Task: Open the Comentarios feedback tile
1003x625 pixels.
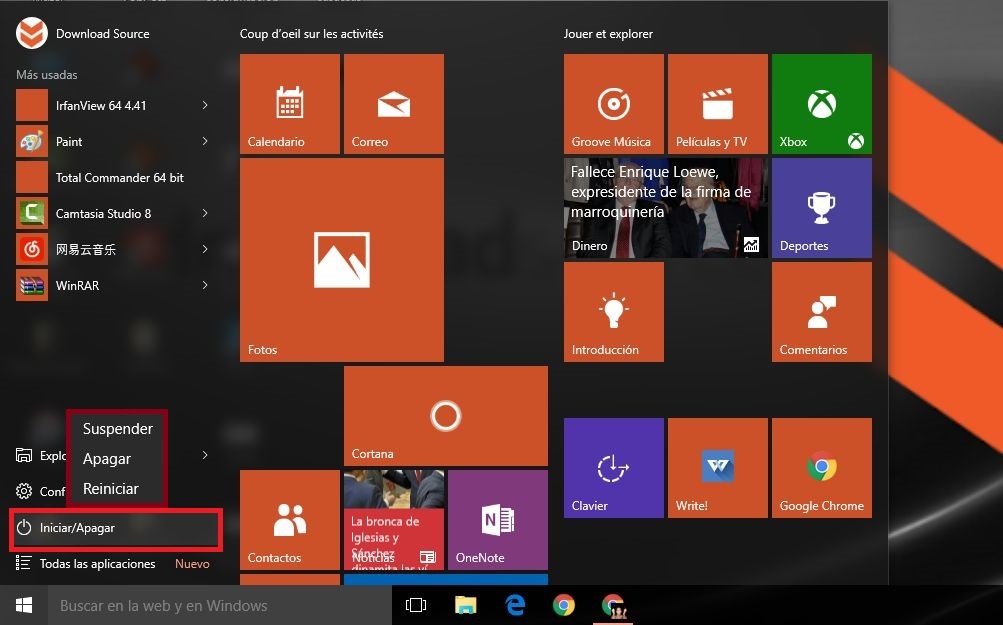Action: point(822,312)
